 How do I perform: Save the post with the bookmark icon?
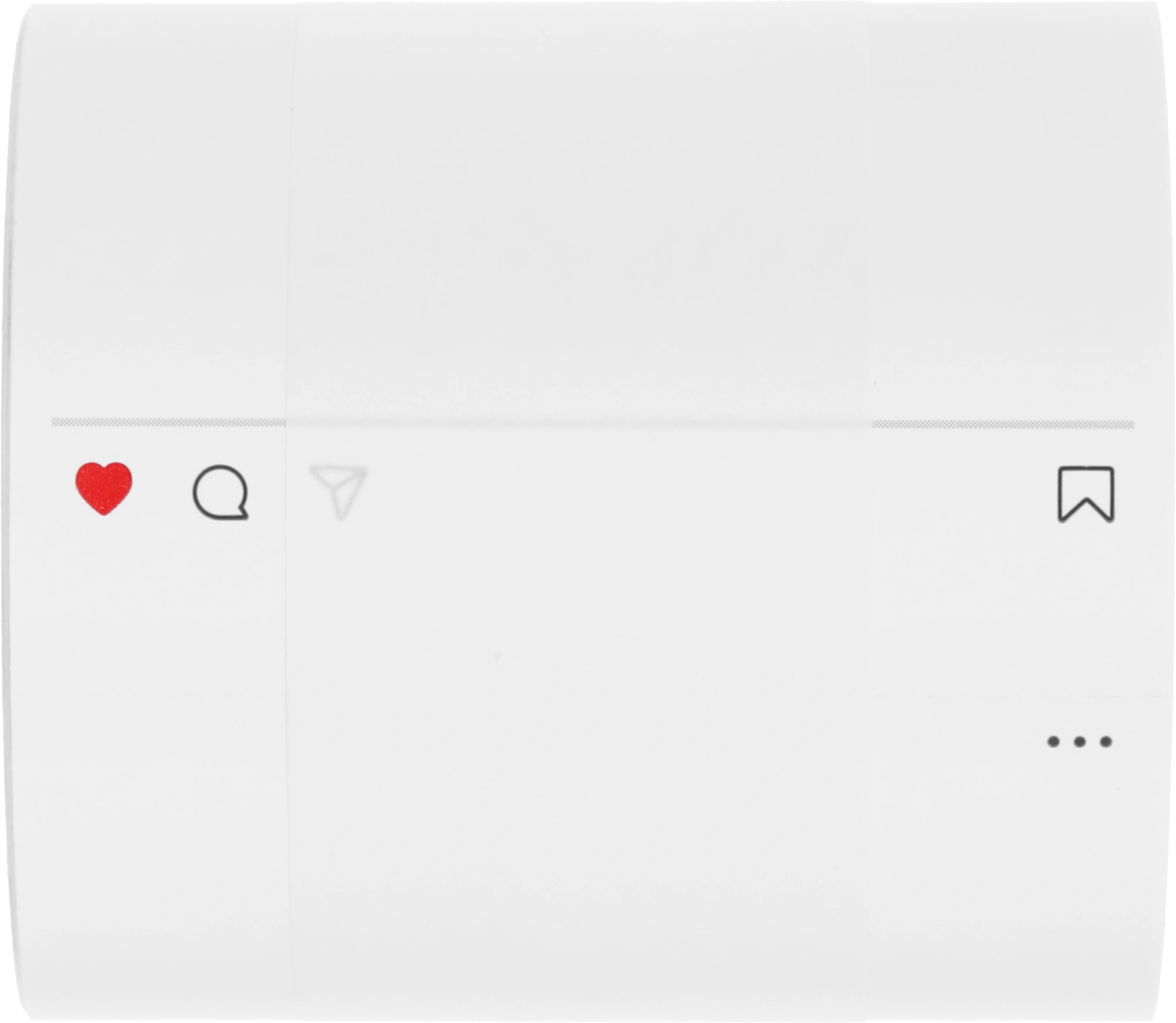[1086, 494]
